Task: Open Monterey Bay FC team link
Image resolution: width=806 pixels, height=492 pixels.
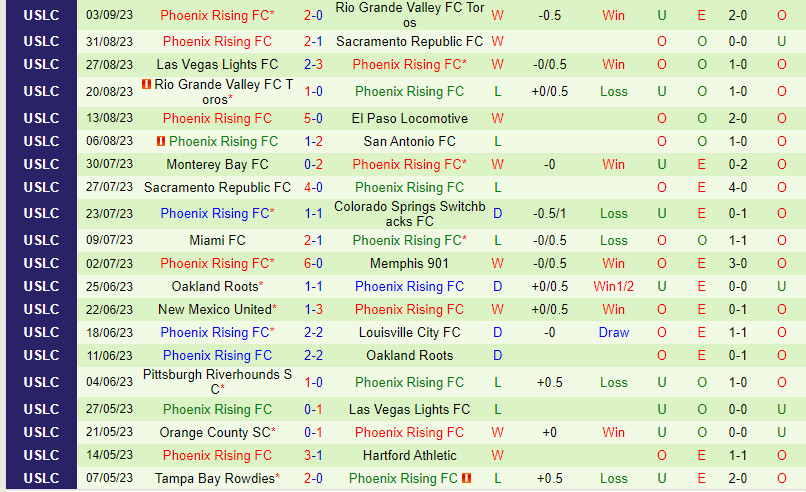Action: 217,164
